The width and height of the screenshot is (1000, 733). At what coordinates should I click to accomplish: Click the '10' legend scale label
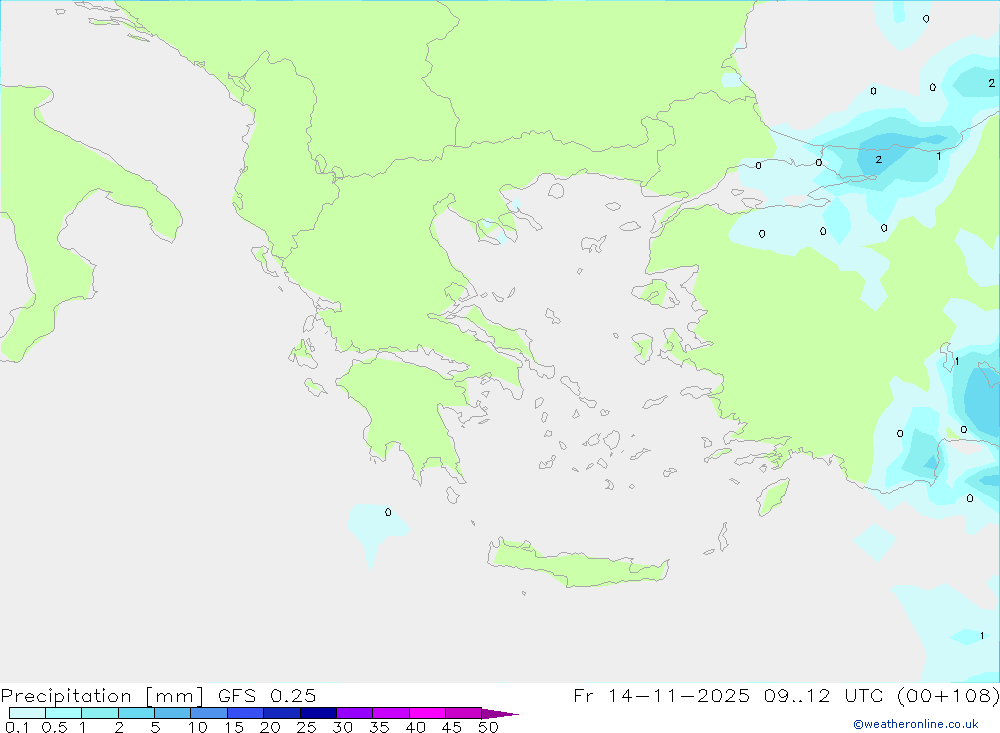click(198, 727)
